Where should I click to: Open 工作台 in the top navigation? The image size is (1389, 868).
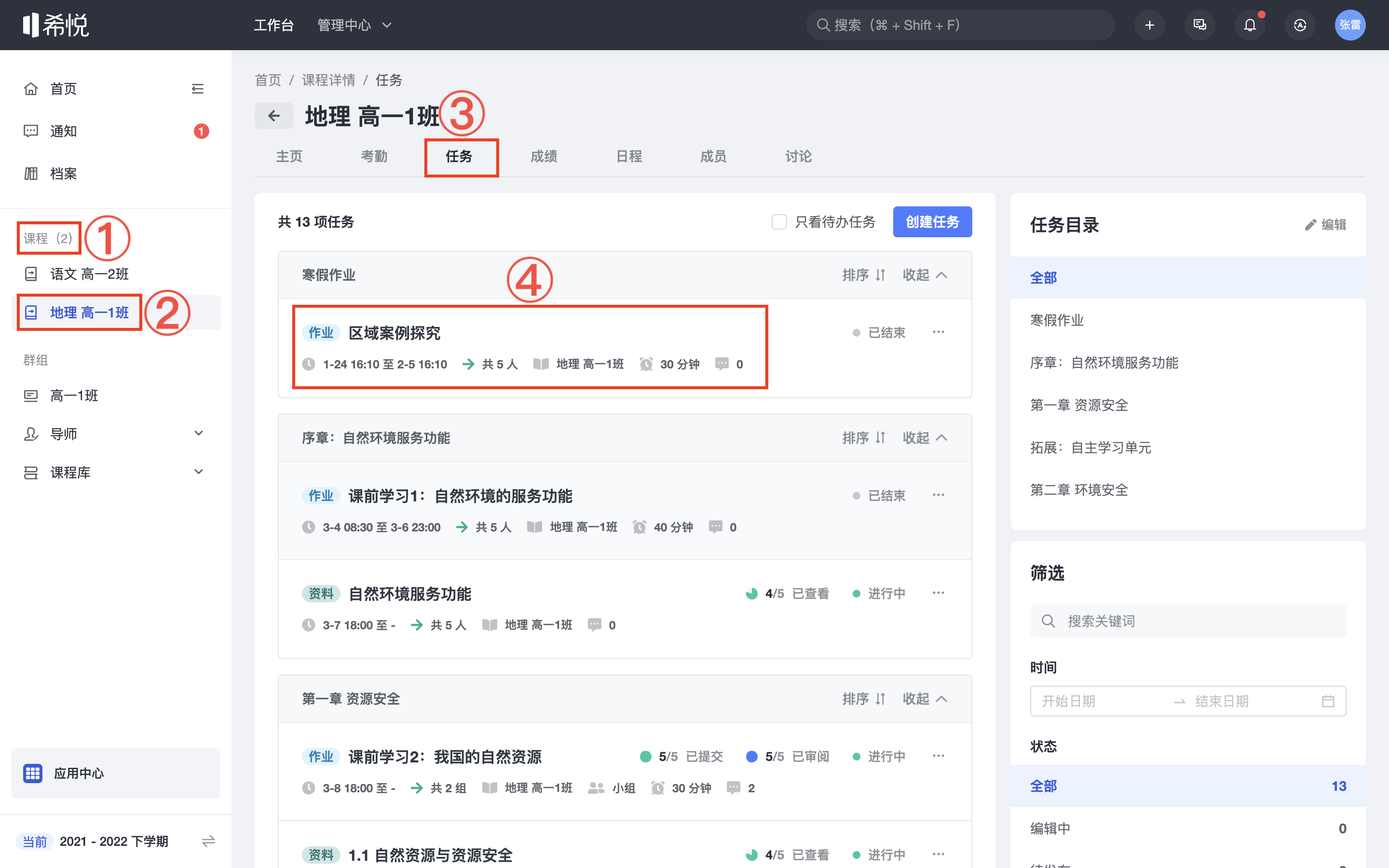pyautogui.click(x=274, y=25)
